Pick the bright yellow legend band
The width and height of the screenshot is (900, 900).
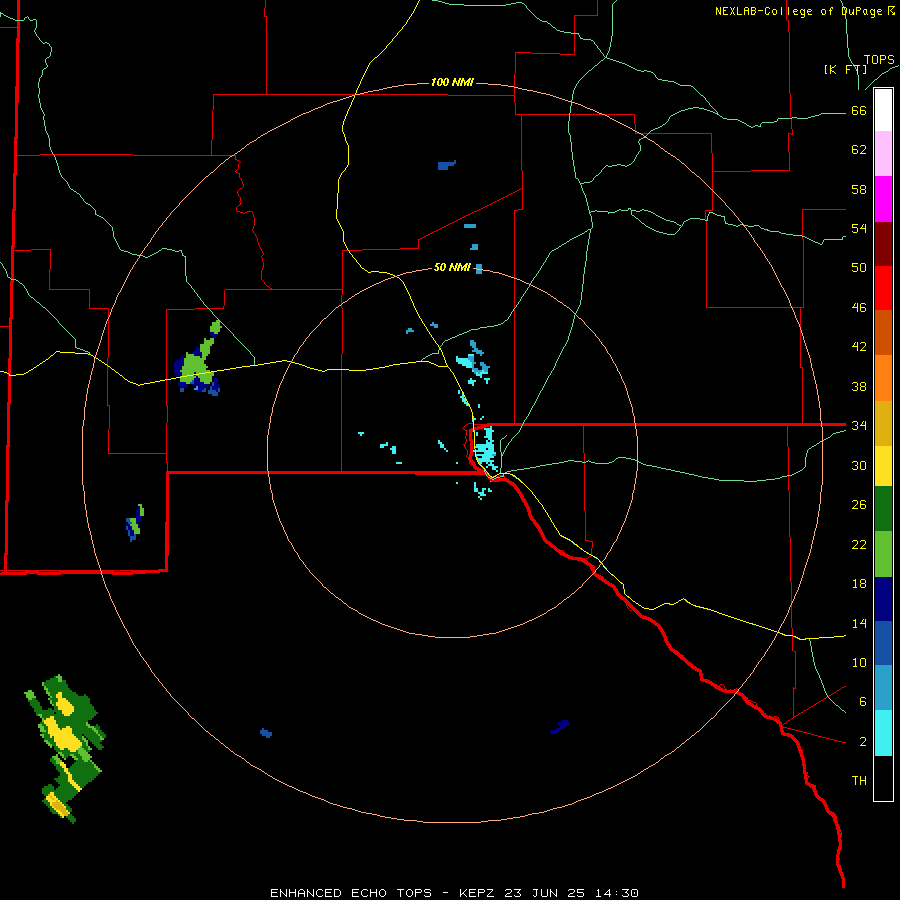(x=883, y=466)
